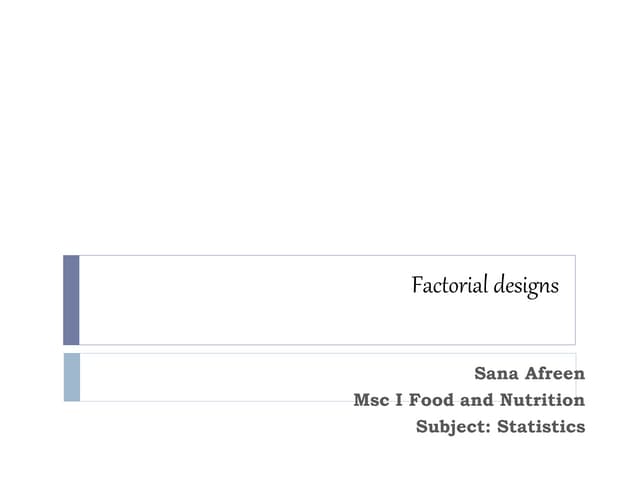Select the "Sana Afreen" author line

tap(529, 374)
